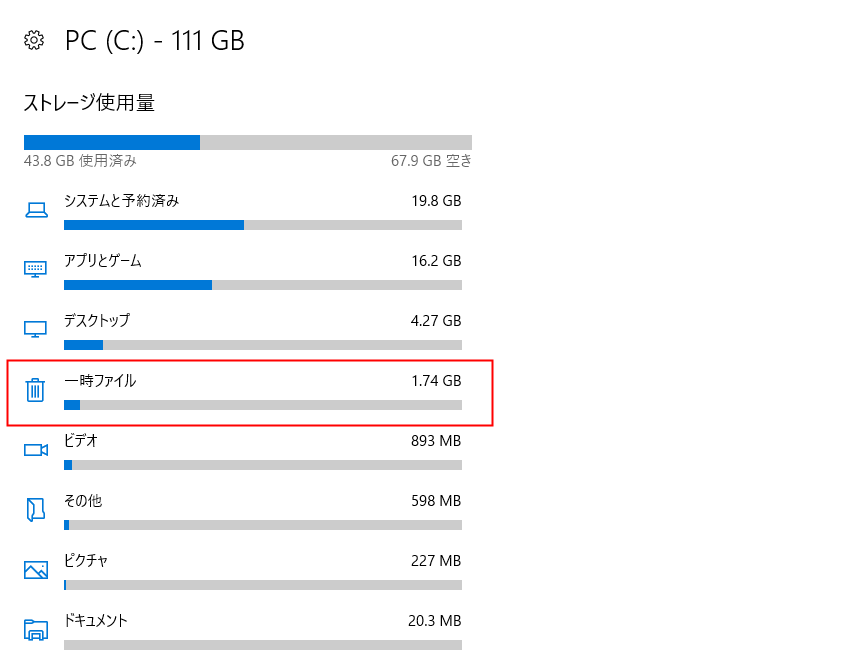This screenshot has width=846, height=652.
Task: Click the PC (C:) - 111 GB heading
Action: pyautogui.click(x=155, y=41)
